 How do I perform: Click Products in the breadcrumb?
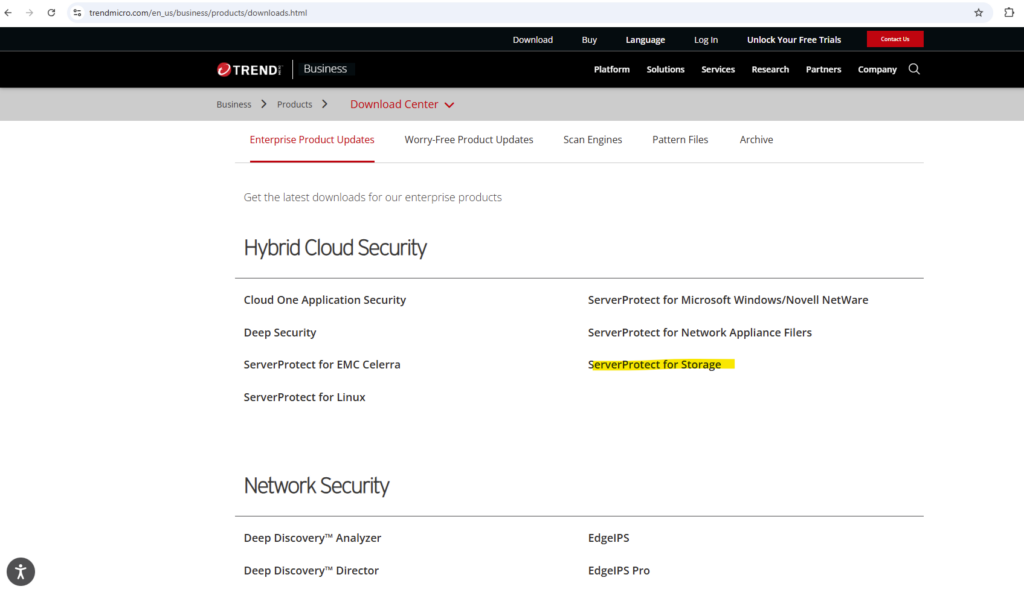(295, 104)
